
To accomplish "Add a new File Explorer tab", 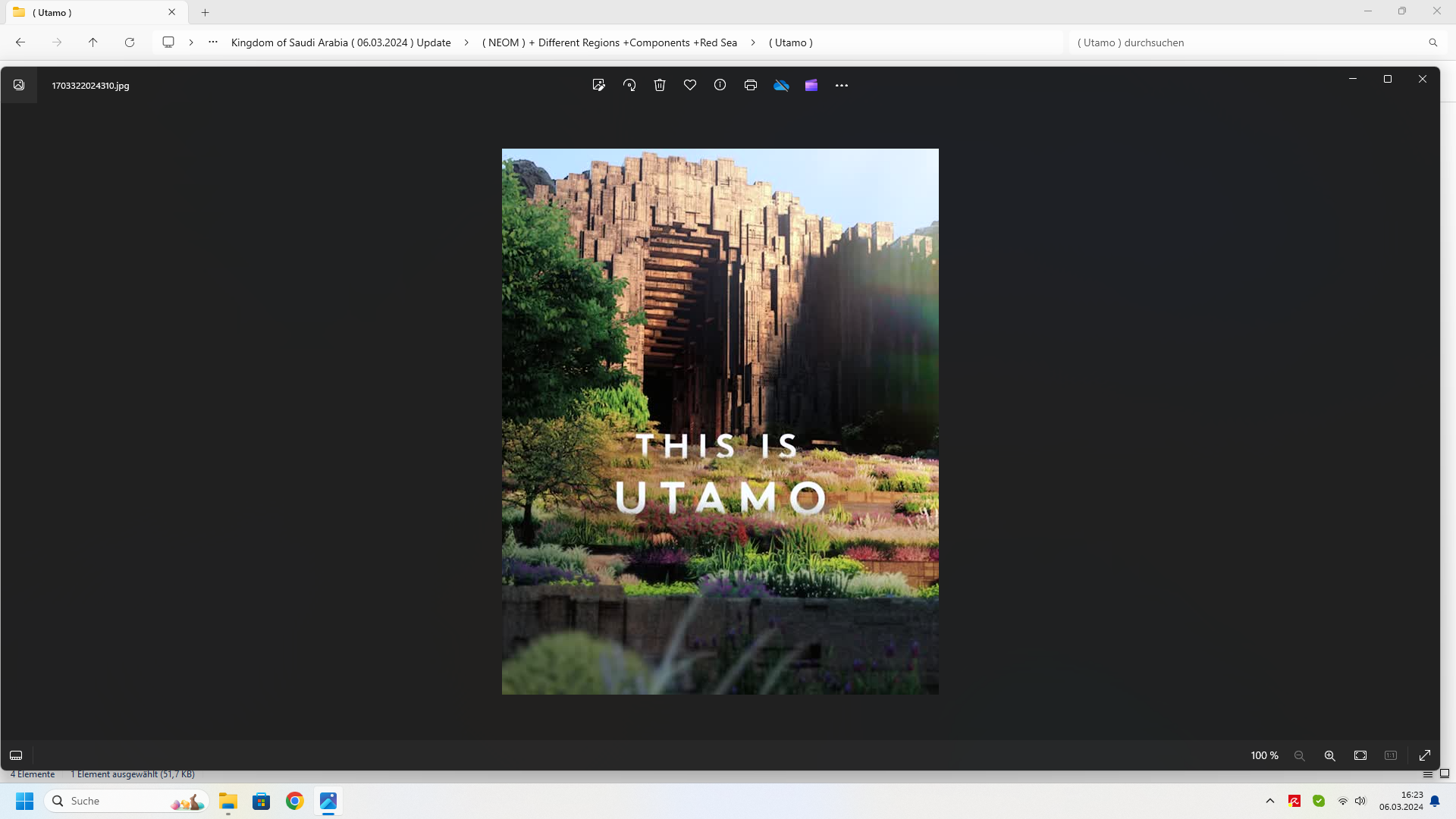I will pos(205,12).
